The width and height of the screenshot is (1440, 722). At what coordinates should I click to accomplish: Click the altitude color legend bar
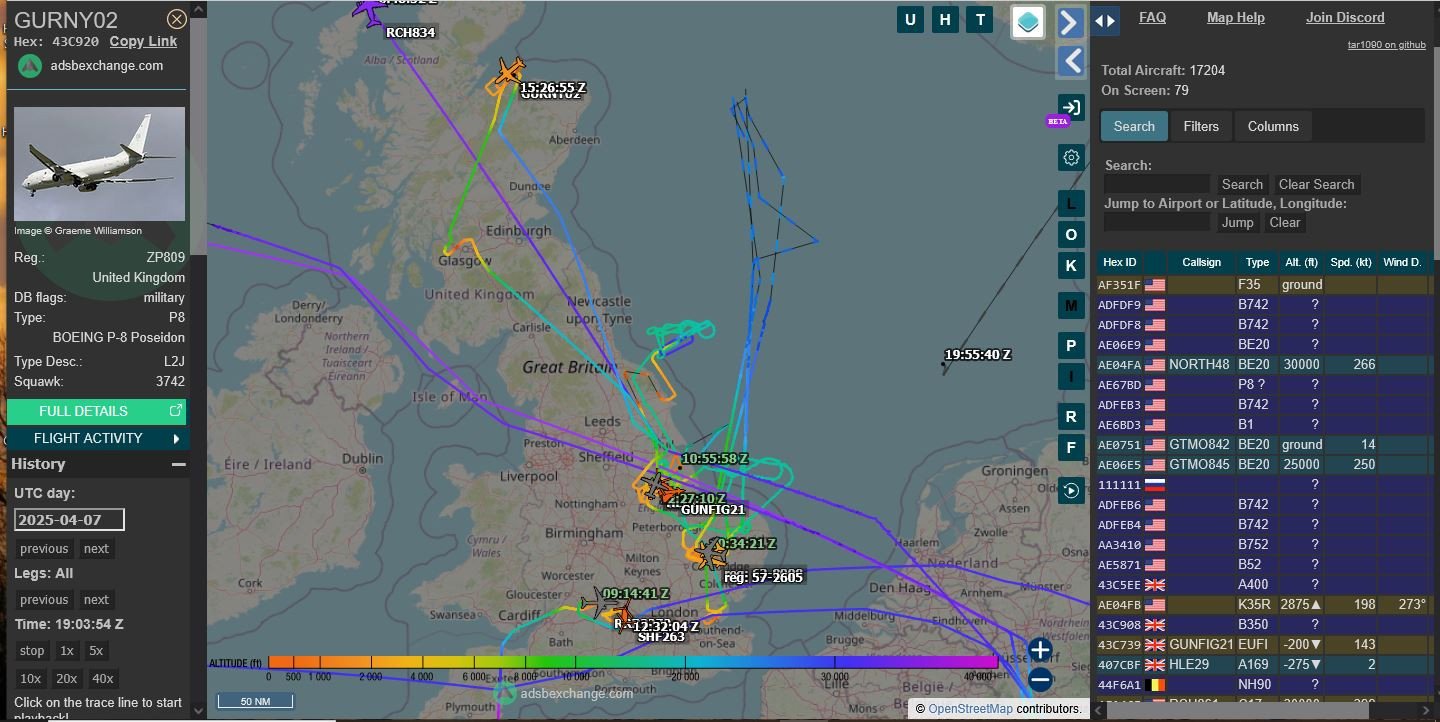(x=632, y=662)
